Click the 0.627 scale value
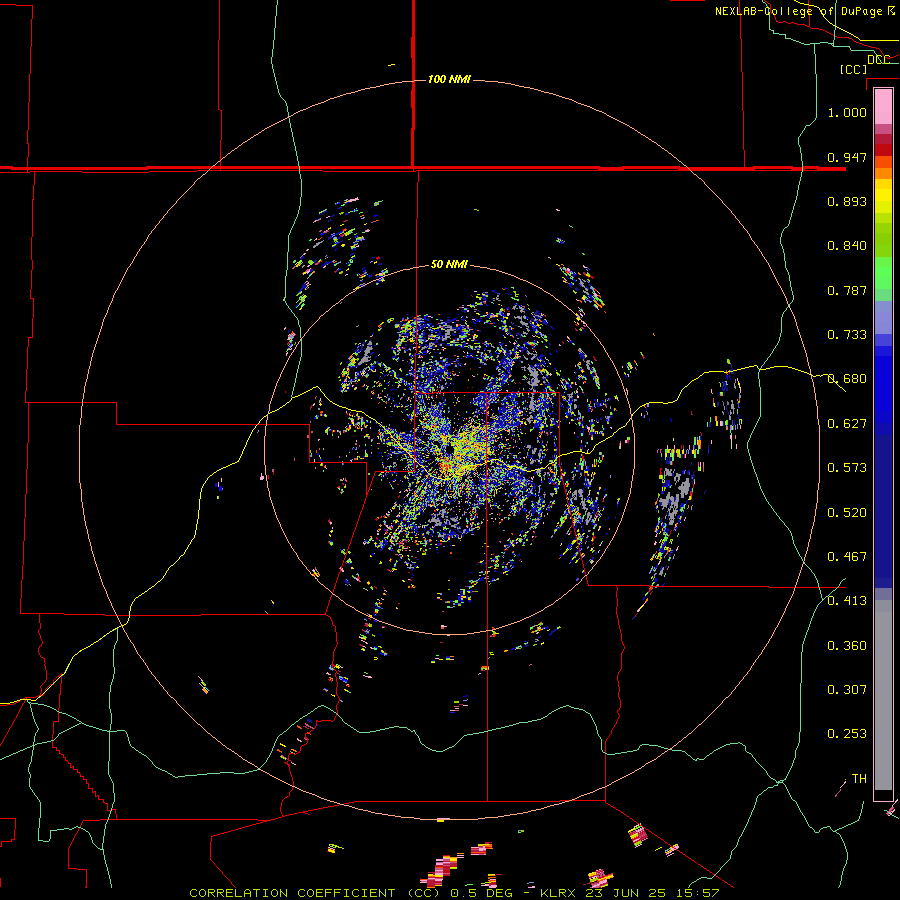 (x=847, y=423)
